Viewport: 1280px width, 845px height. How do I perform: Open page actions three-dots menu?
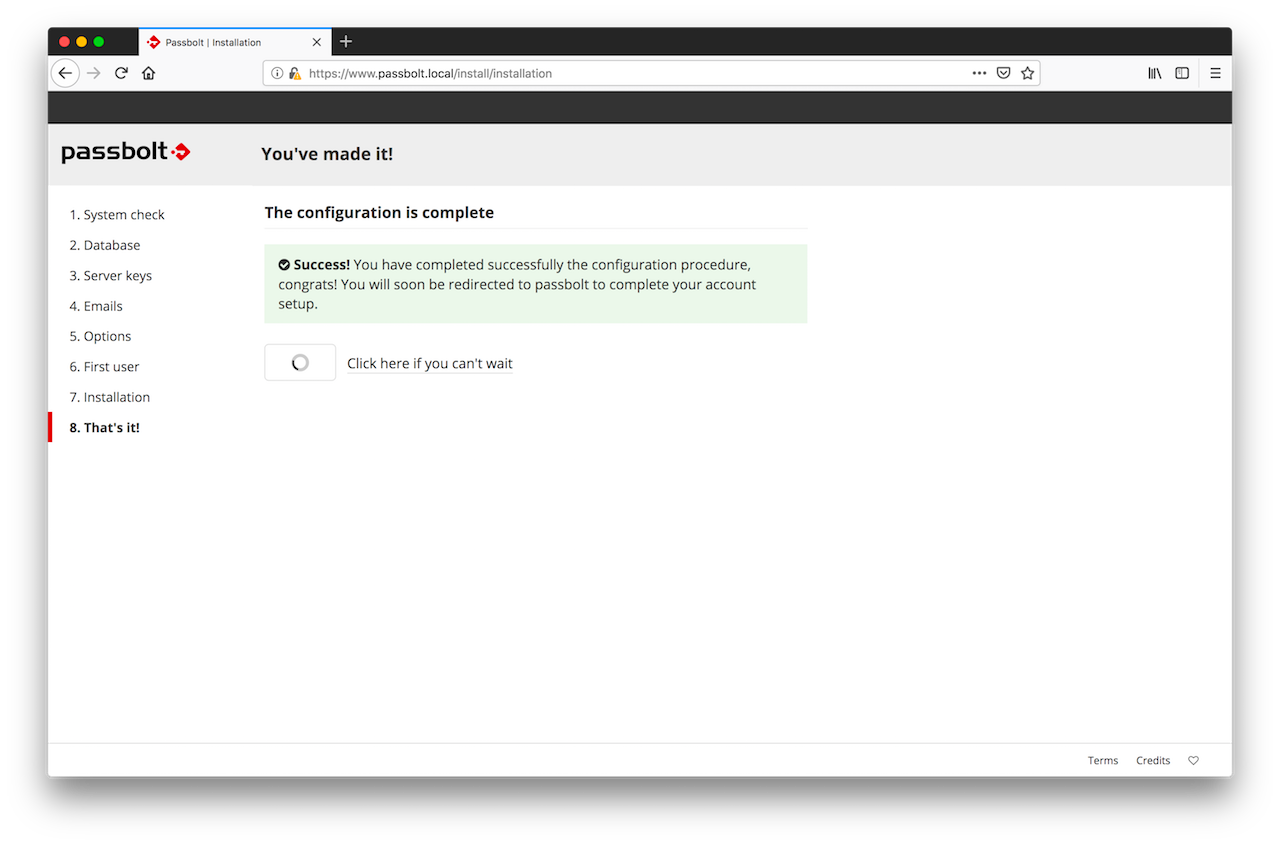[x=979, y=73]
